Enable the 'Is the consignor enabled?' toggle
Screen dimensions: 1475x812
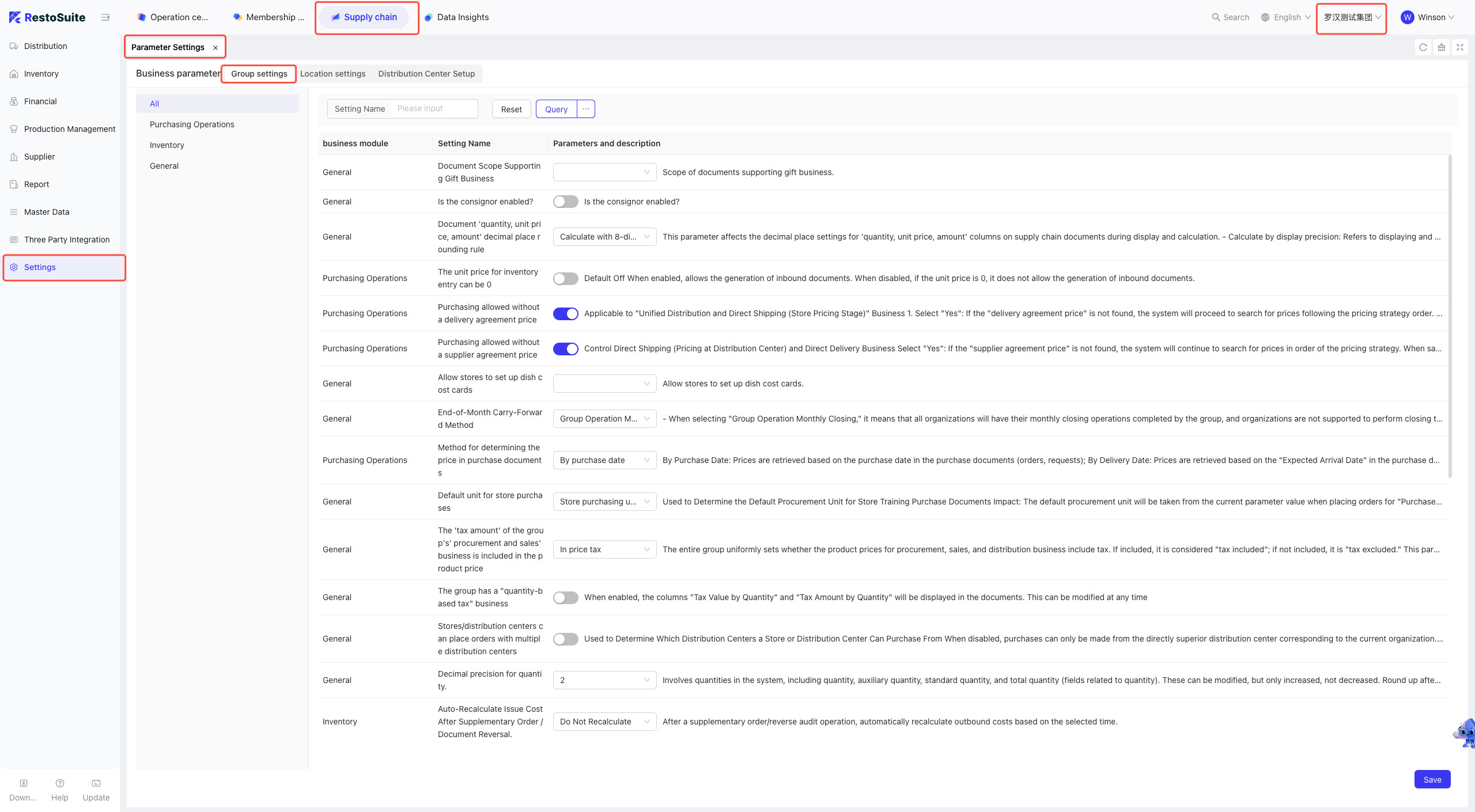565,202
